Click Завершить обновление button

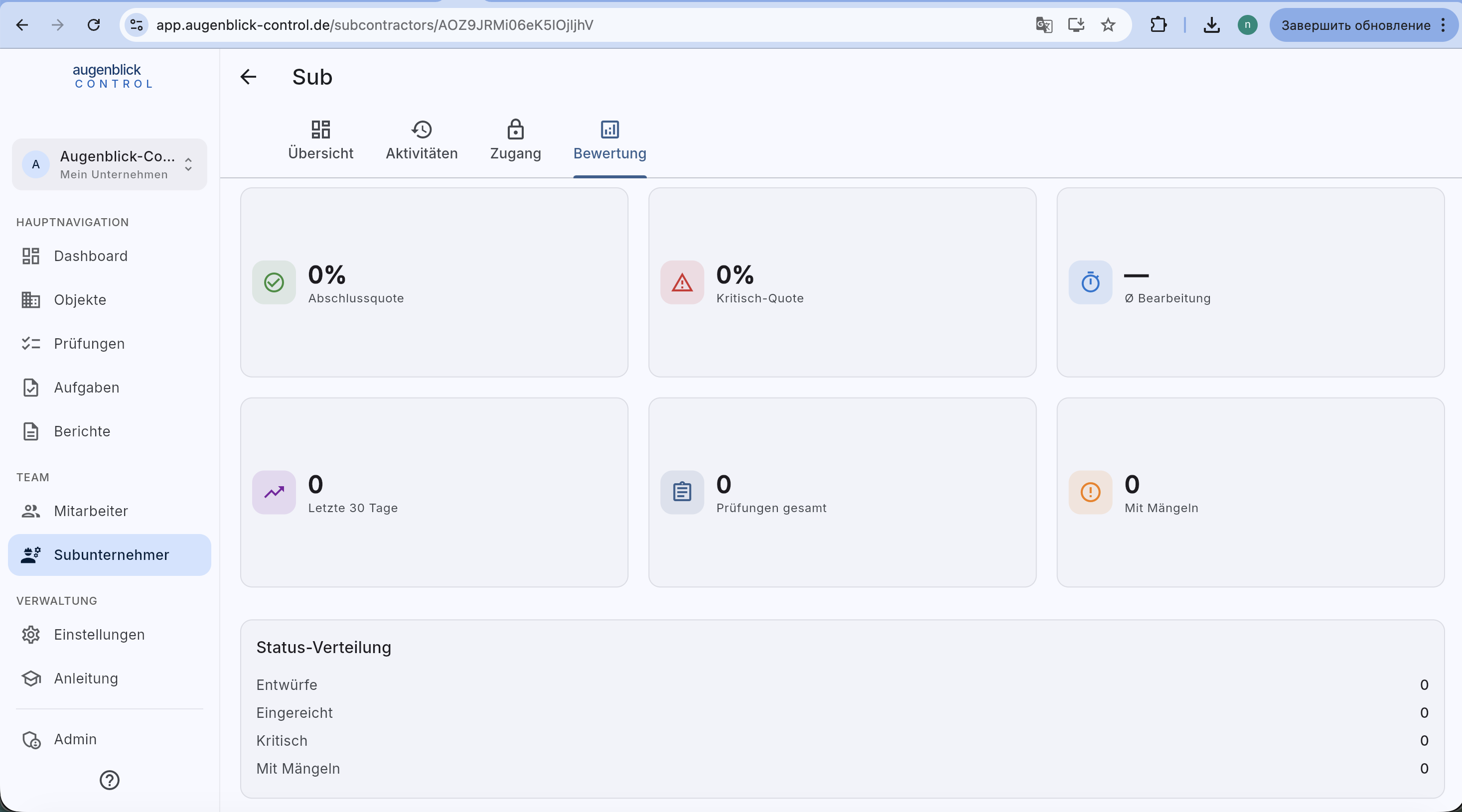click(1356, 25)
